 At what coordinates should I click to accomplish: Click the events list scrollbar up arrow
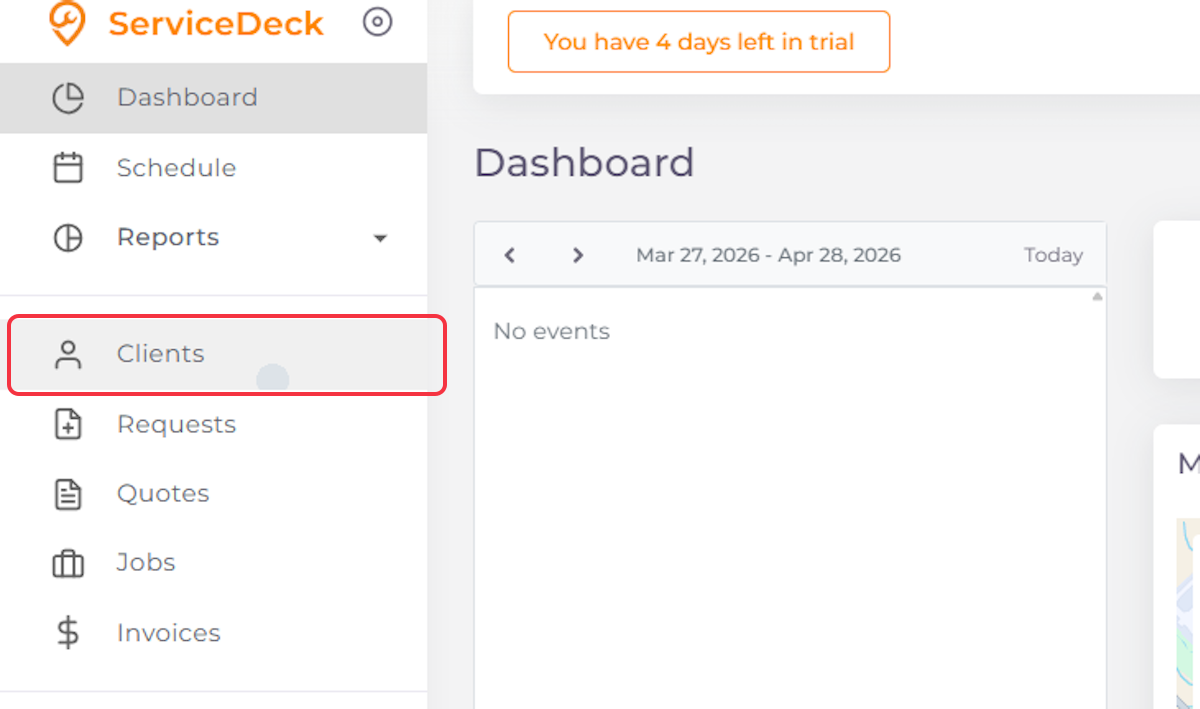coord(1097,297)
